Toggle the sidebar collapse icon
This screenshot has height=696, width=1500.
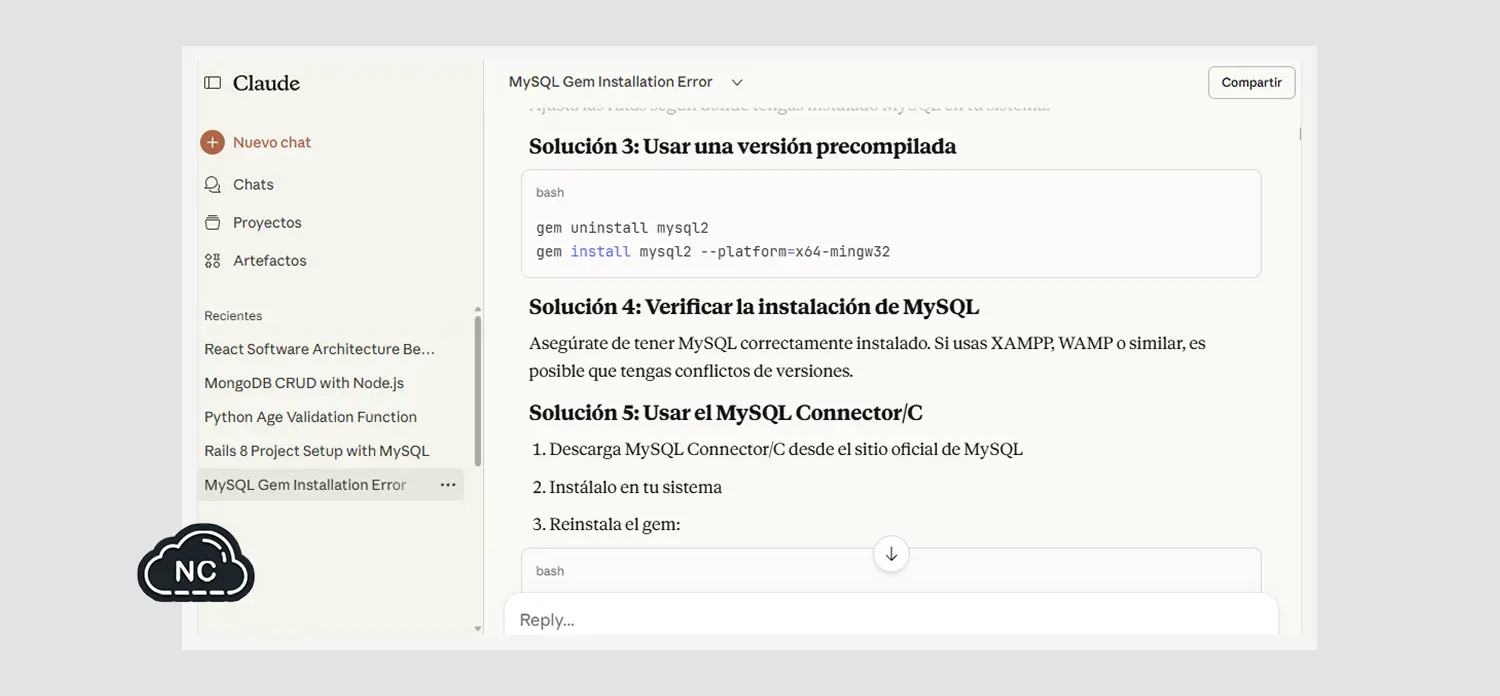[212, 83]
